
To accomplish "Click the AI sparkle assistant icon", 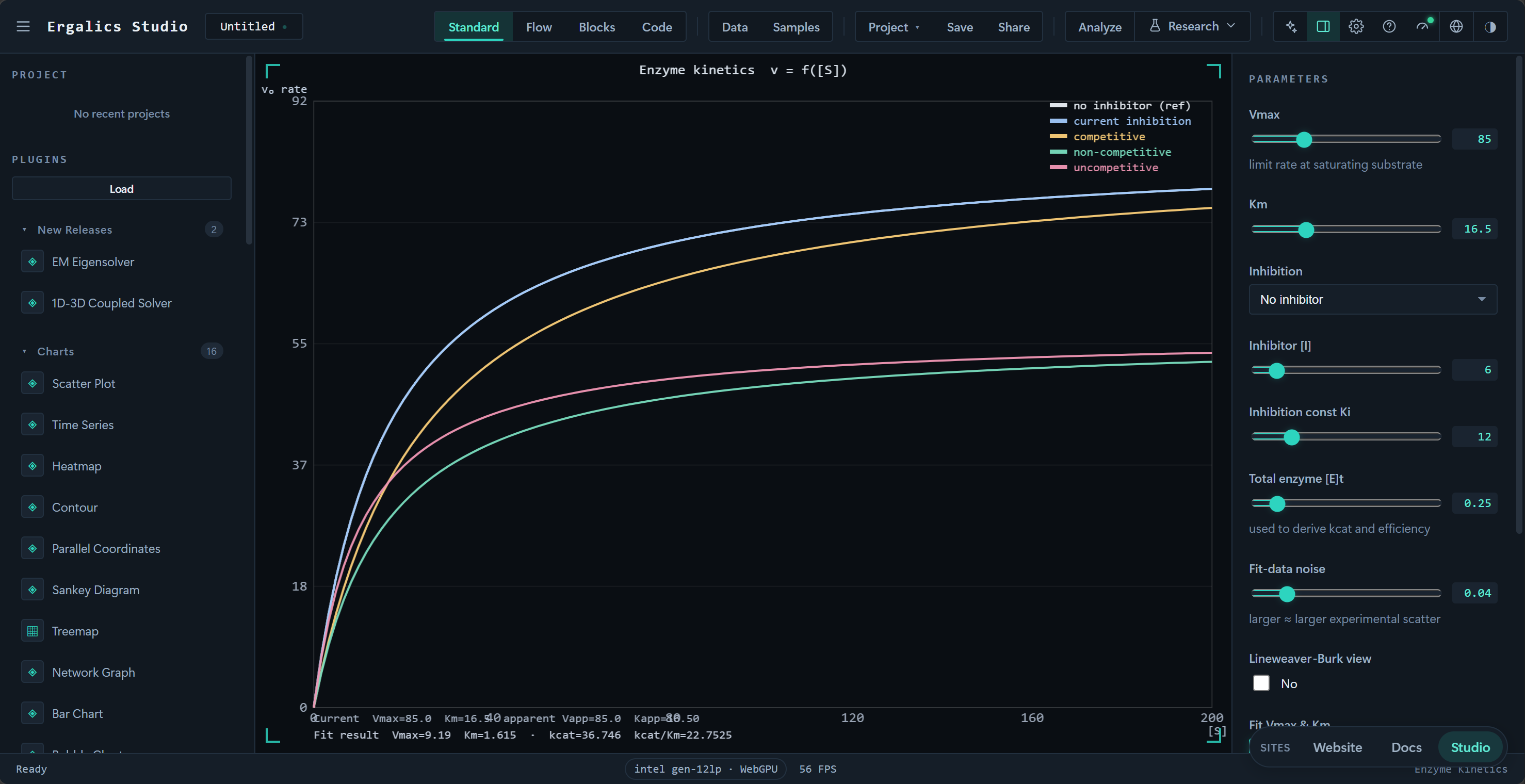I will 1291,27.
